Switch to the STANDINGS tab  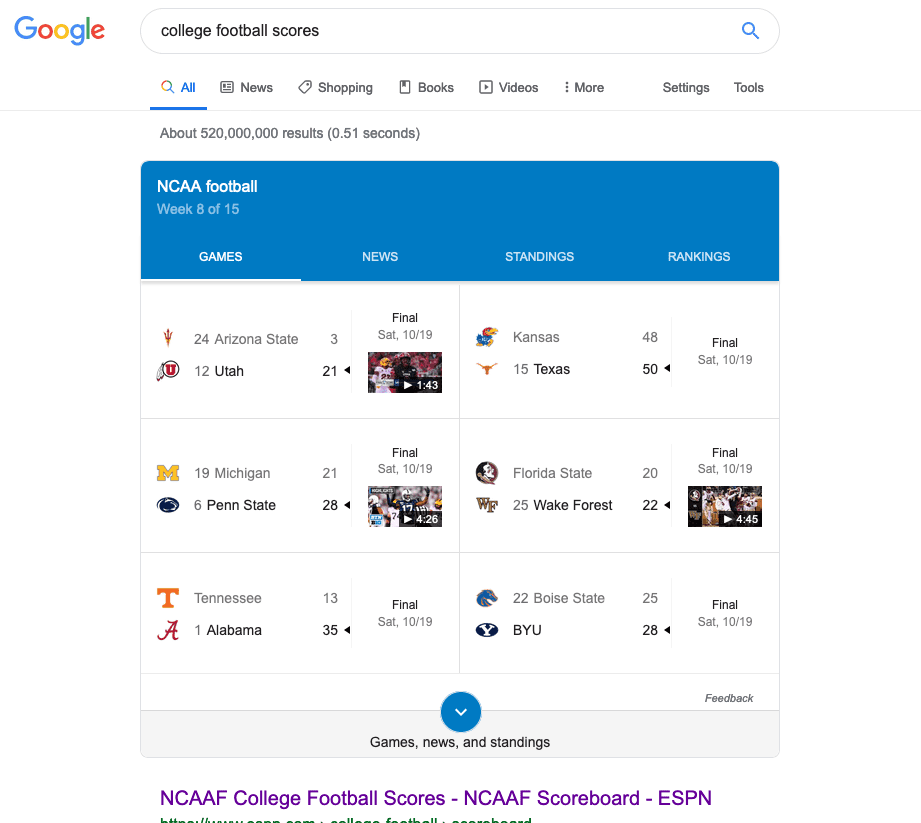539,257
